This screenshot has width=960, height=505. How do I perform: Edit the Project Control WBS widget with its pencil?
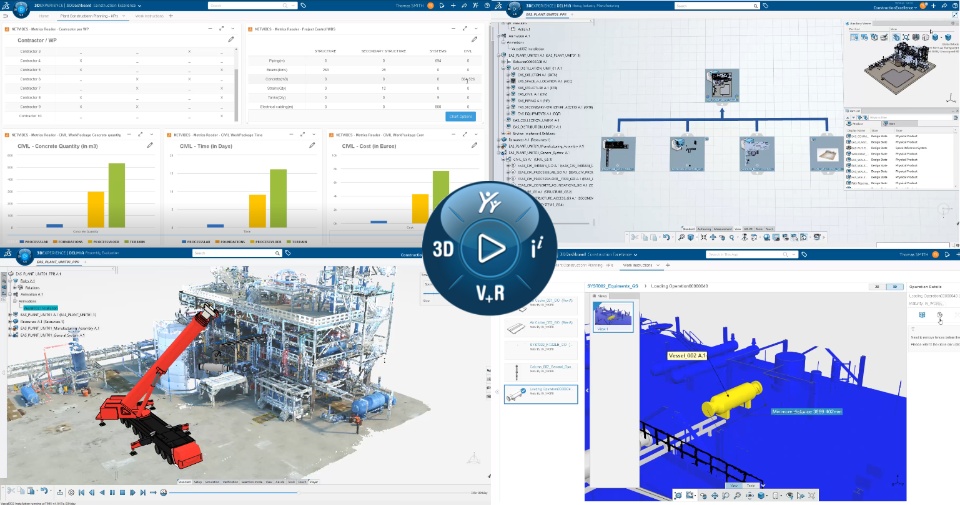click(474, 40)
